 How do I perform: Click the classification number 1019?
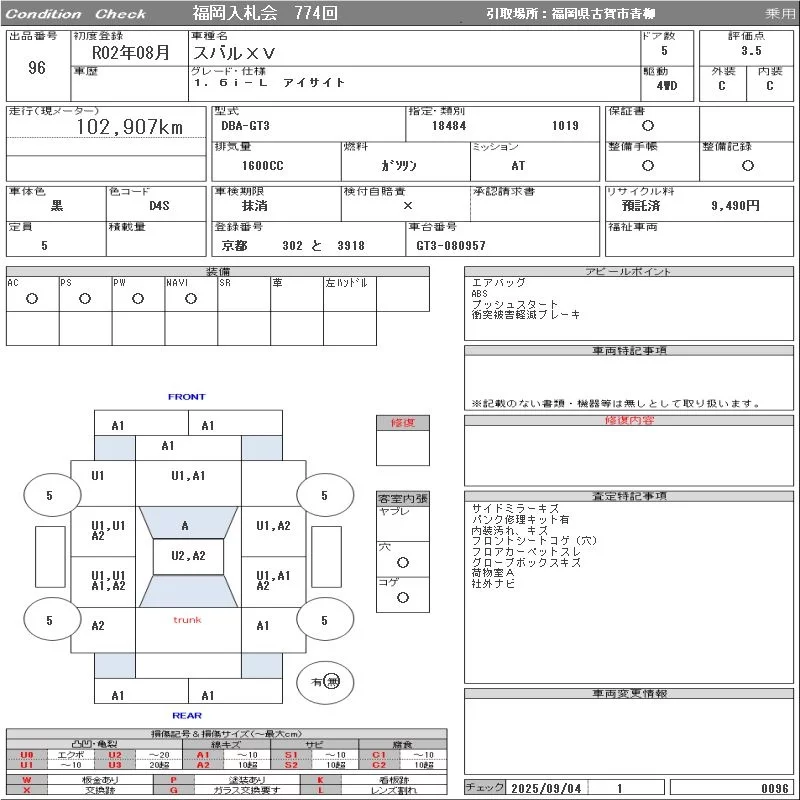point(565,126)
